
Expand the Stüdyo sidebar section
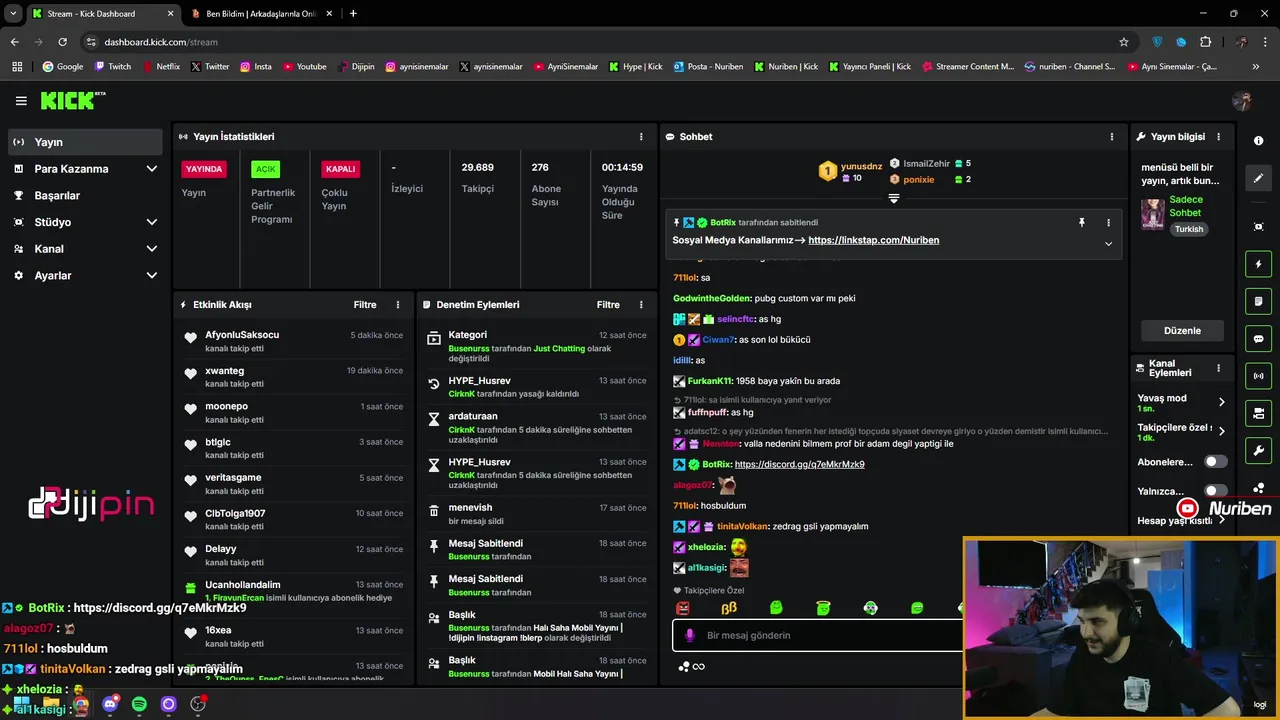click(152, 222)
